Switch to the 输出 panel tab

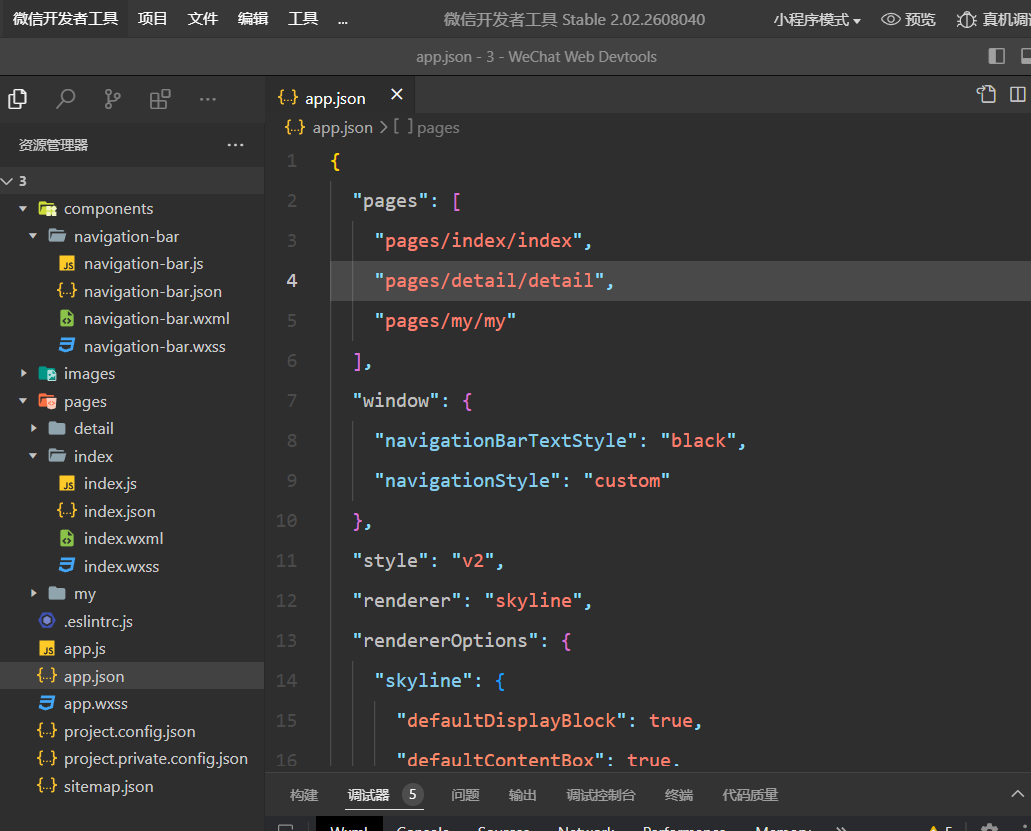pos(522,795)
